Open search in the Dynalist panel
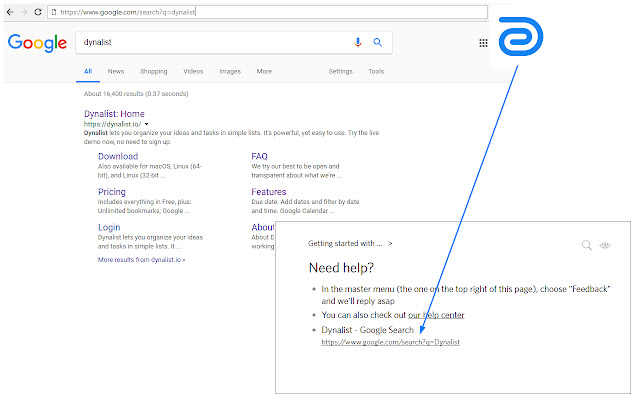The image size is (640, 400). tap(587, 245)
